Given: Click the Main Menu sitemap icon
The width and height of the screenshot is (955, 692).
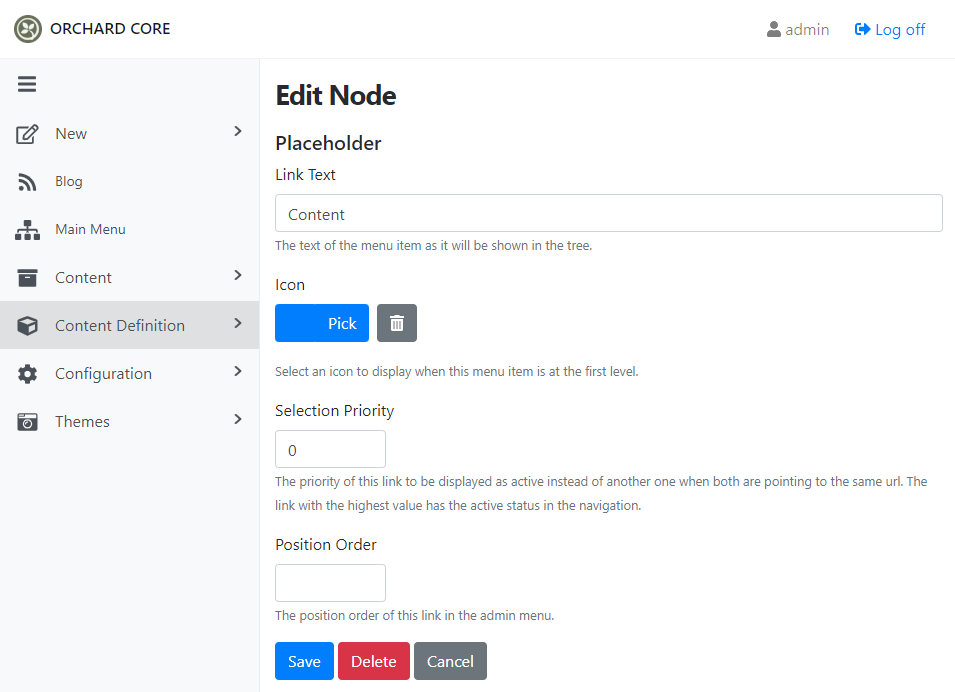Looking at the screenshot, I should pos(27,230).
